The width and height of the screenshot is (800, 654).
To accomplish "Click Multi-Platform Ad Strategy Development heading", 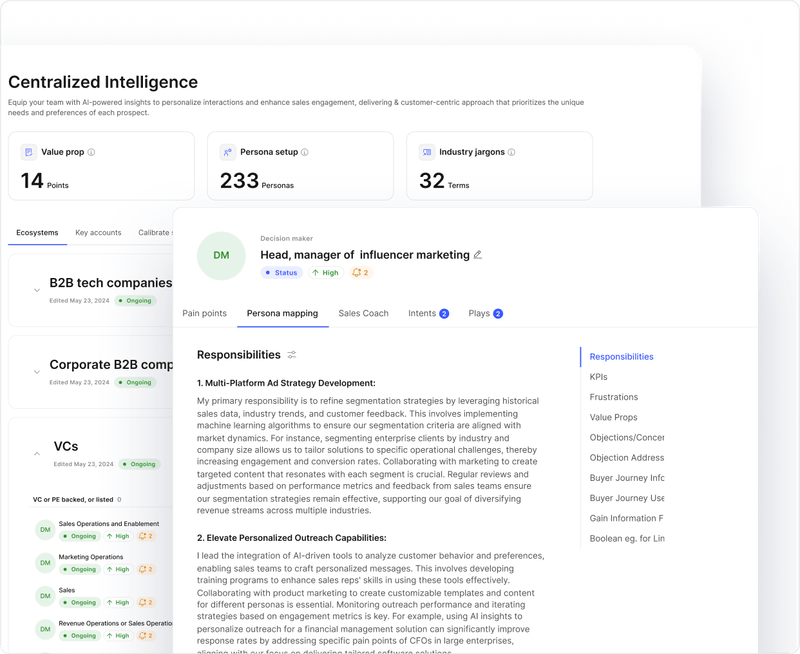I will point(286,383).
